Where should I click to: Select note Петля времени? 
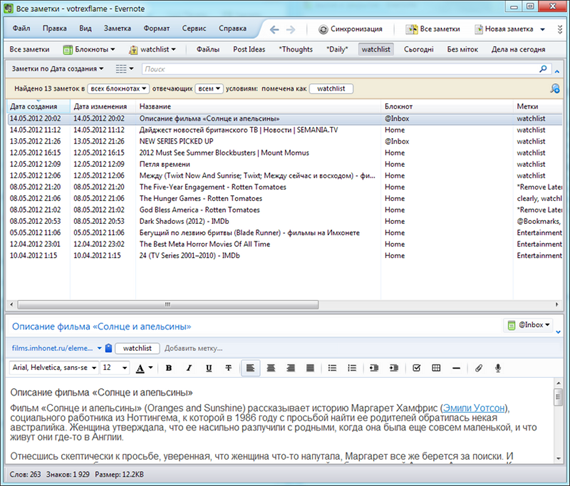pyautogui.click(x=285, y=164)
